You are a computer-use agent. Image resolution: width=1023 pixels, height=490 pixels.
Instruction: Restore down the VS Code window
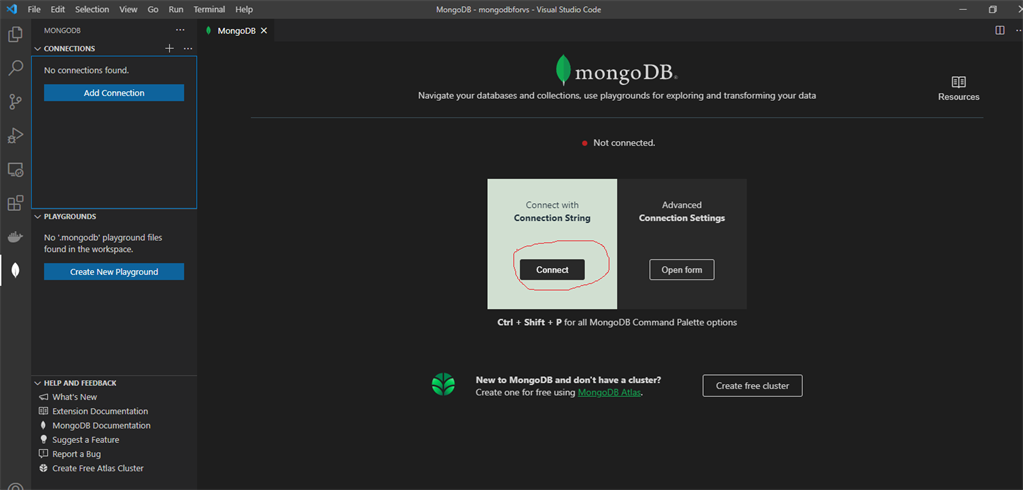coord(992,10)
